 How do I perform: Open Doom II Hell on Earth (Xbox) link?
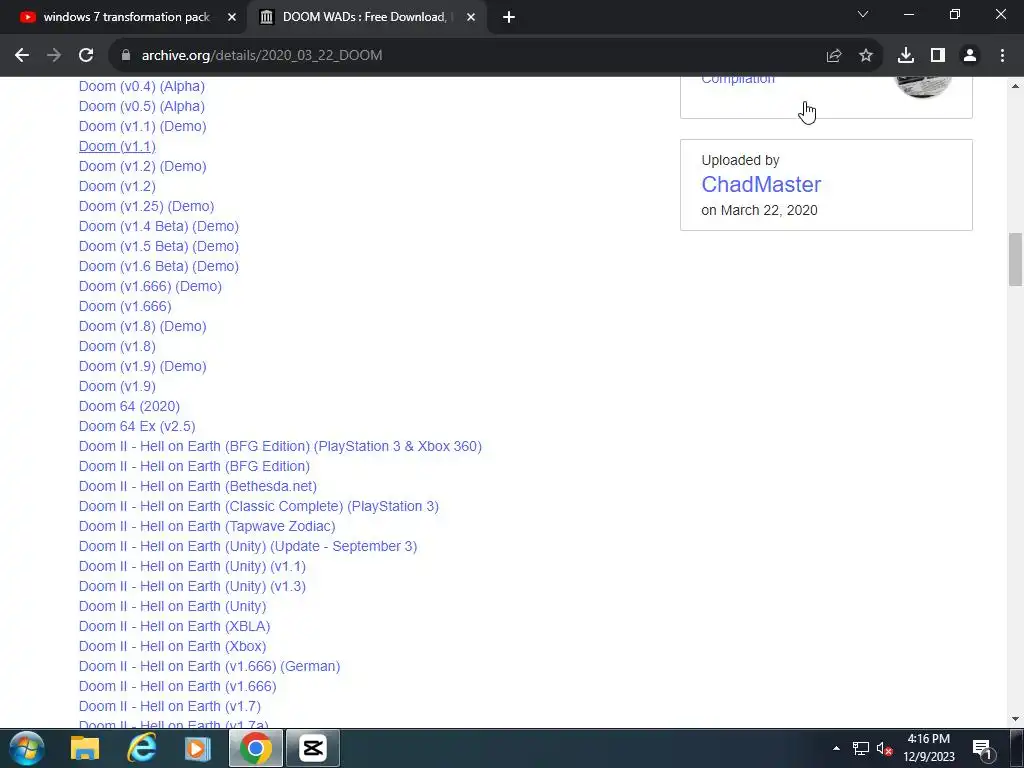pos(172,647)
